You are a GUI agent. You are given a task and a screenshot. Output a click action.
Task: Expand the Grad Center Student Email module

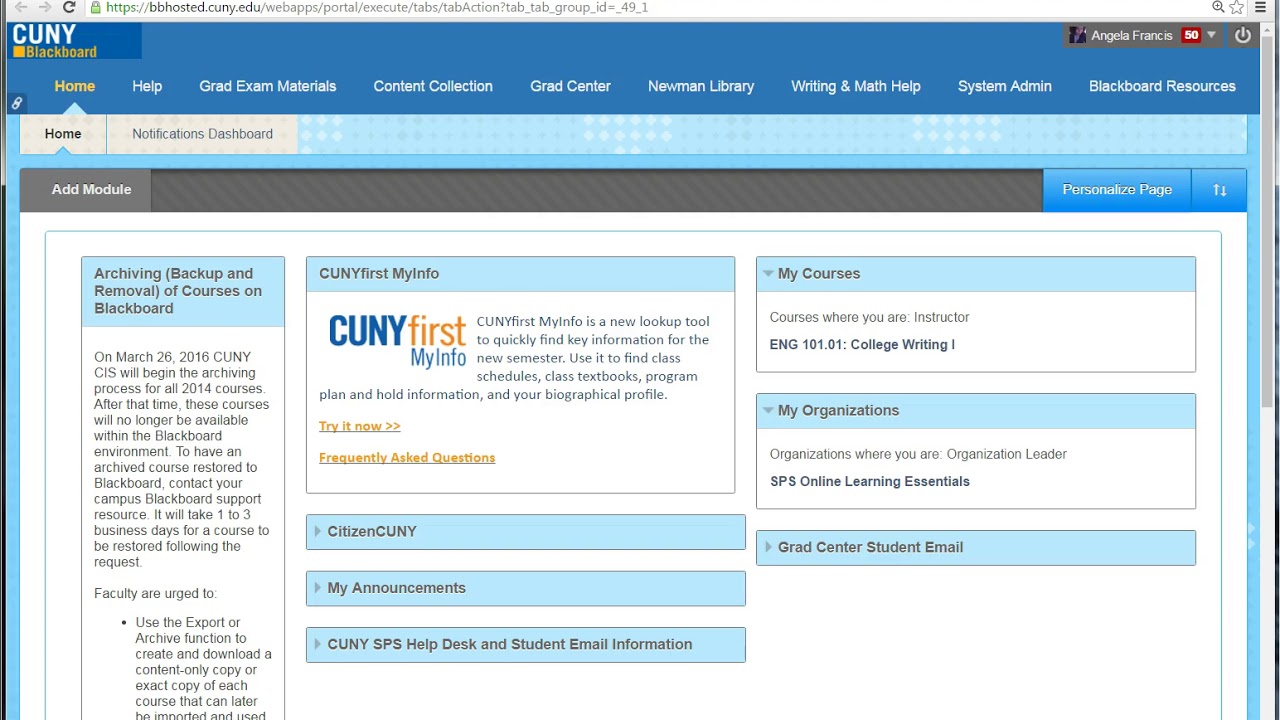(768, 547)
